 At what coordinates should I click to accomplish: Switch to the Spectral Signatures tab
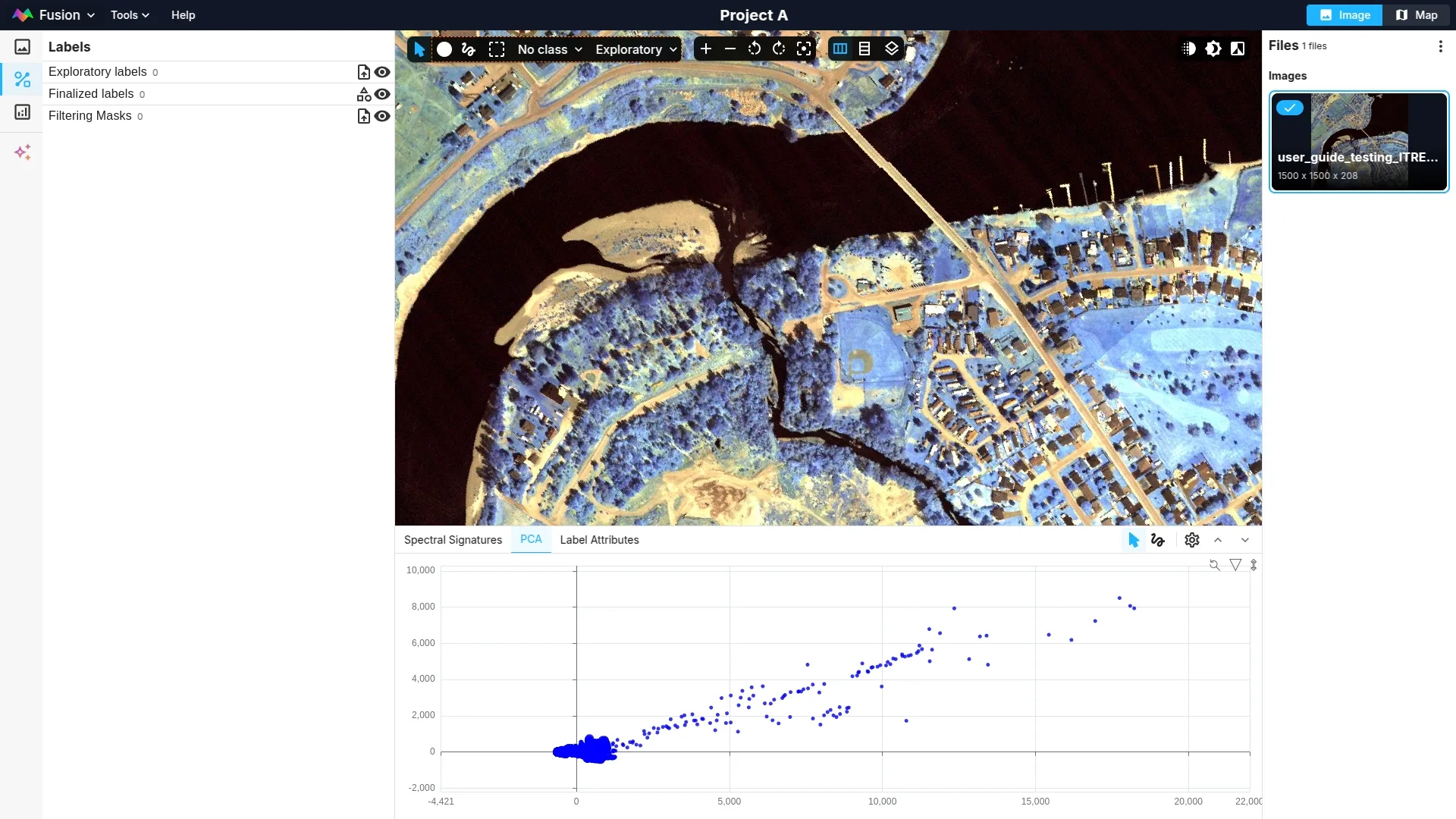(453, 540)
